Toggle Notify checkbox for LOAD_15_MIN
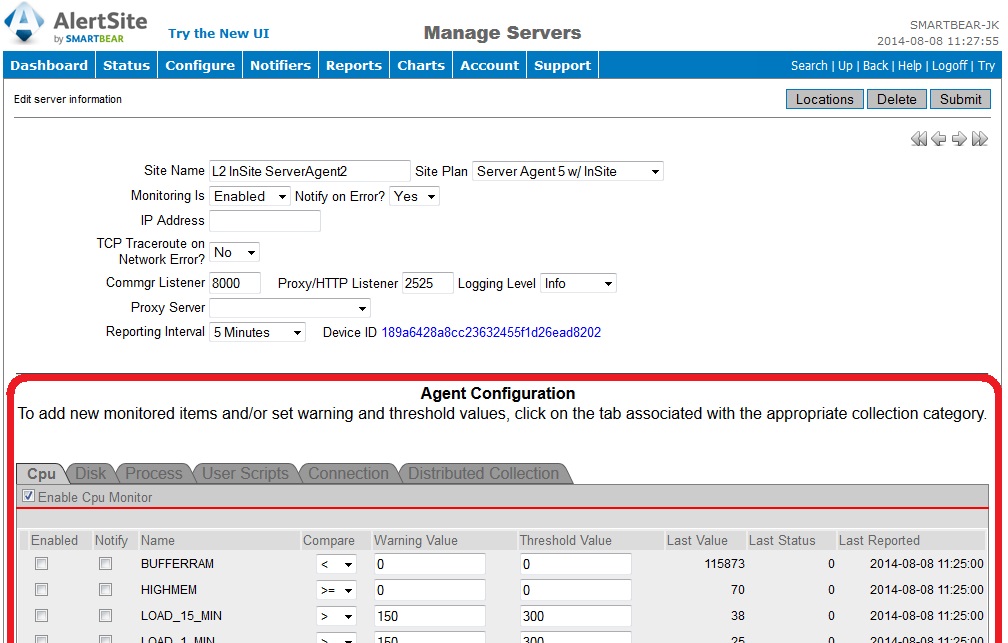1008x643 pixels. [105, 616]
